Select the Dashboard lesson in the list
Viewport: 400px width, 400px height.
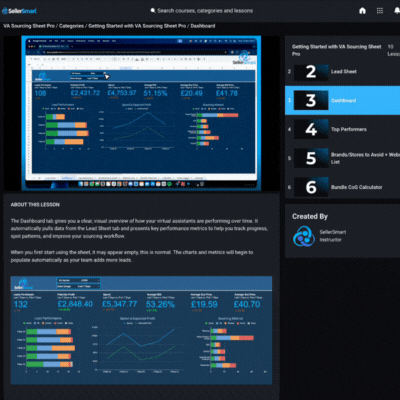click(x=342, y=100)
